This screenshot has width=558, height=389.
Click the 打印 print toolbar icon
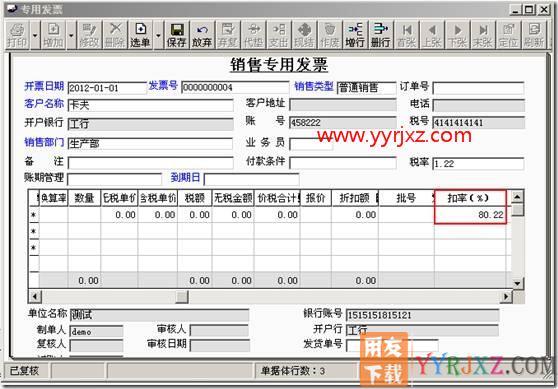[17, 35]
